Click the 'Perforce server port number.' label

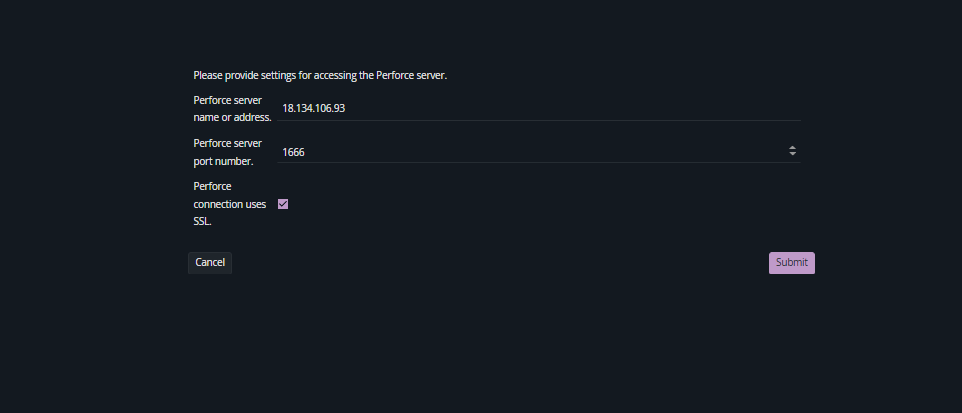point(228,152)
